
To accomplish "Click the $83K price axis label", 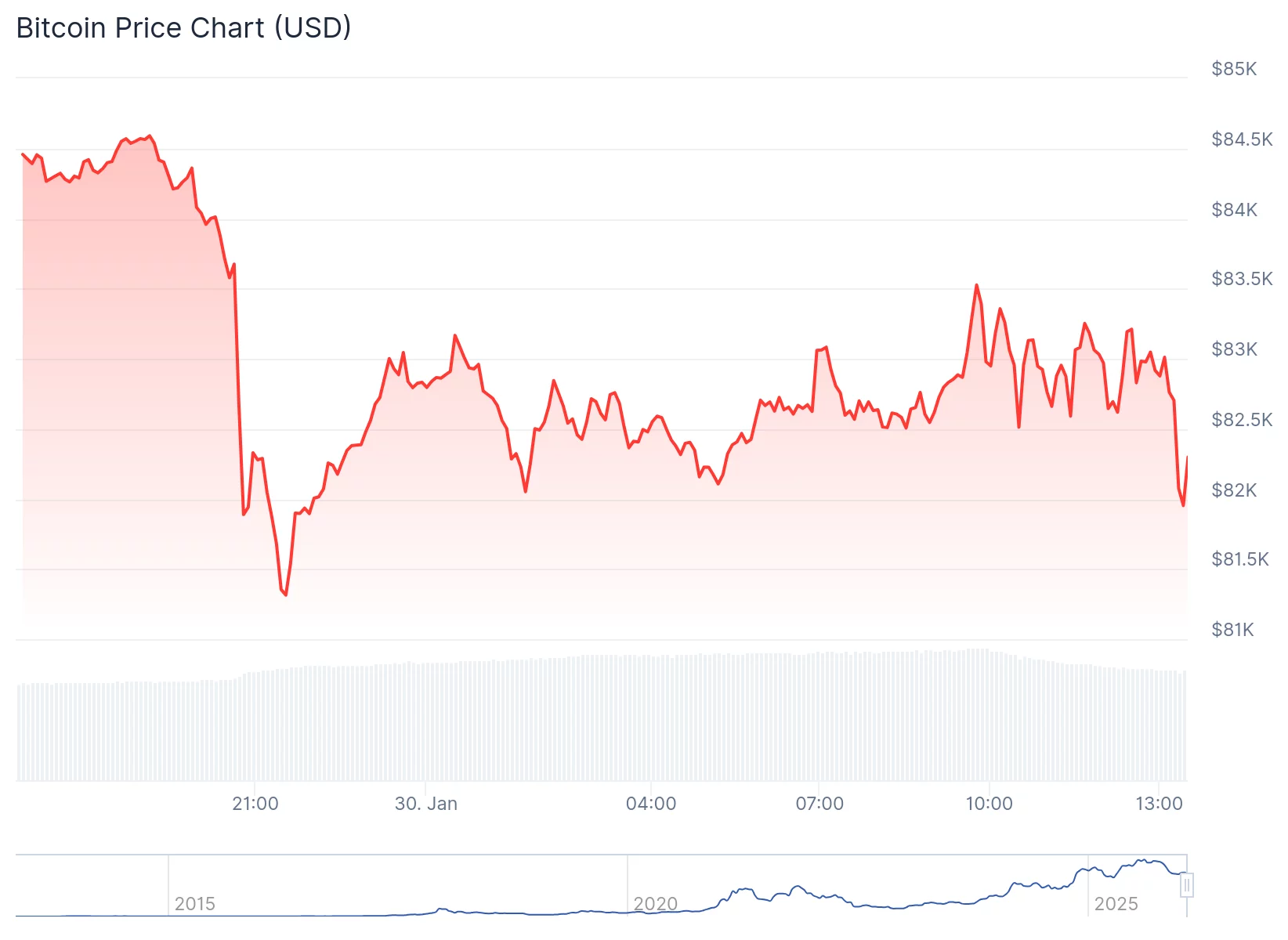I will tap(1234, 349).
